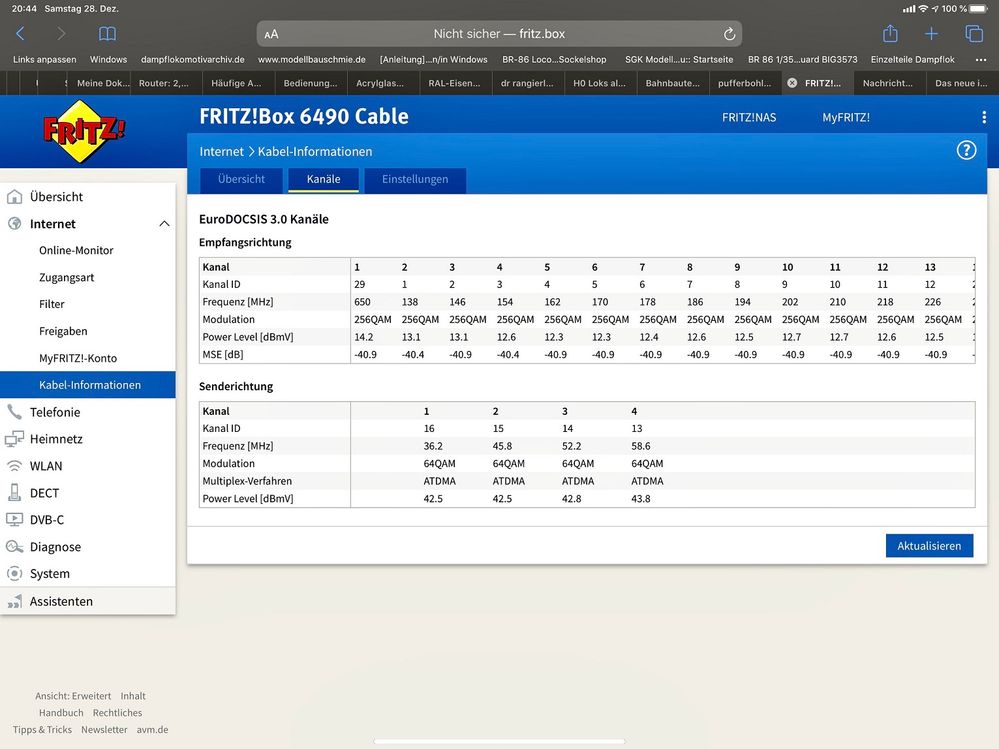999x749 pixels.
Task: Open Filter menu entry
Action: click(52, 304)
